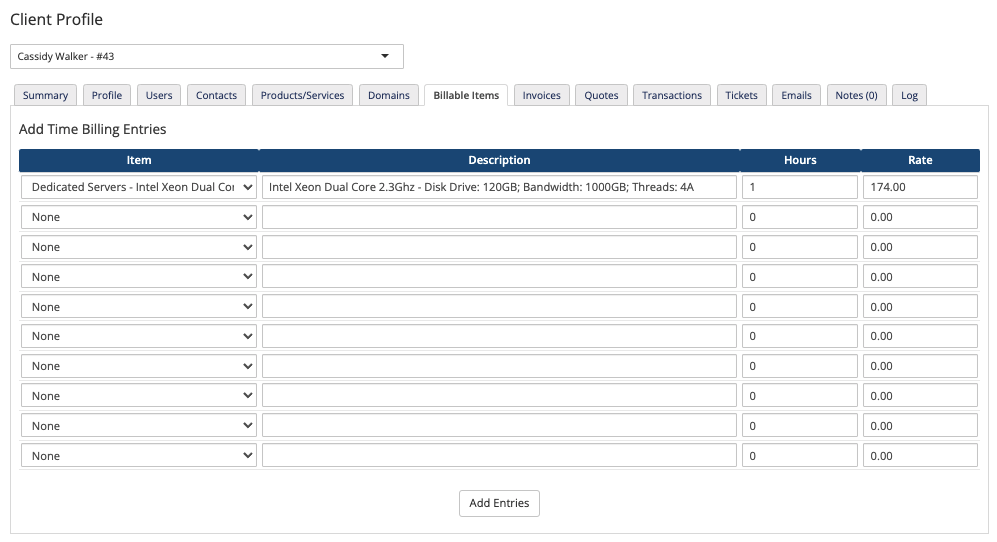Open the last row's None item dropdown

[139, 455]
